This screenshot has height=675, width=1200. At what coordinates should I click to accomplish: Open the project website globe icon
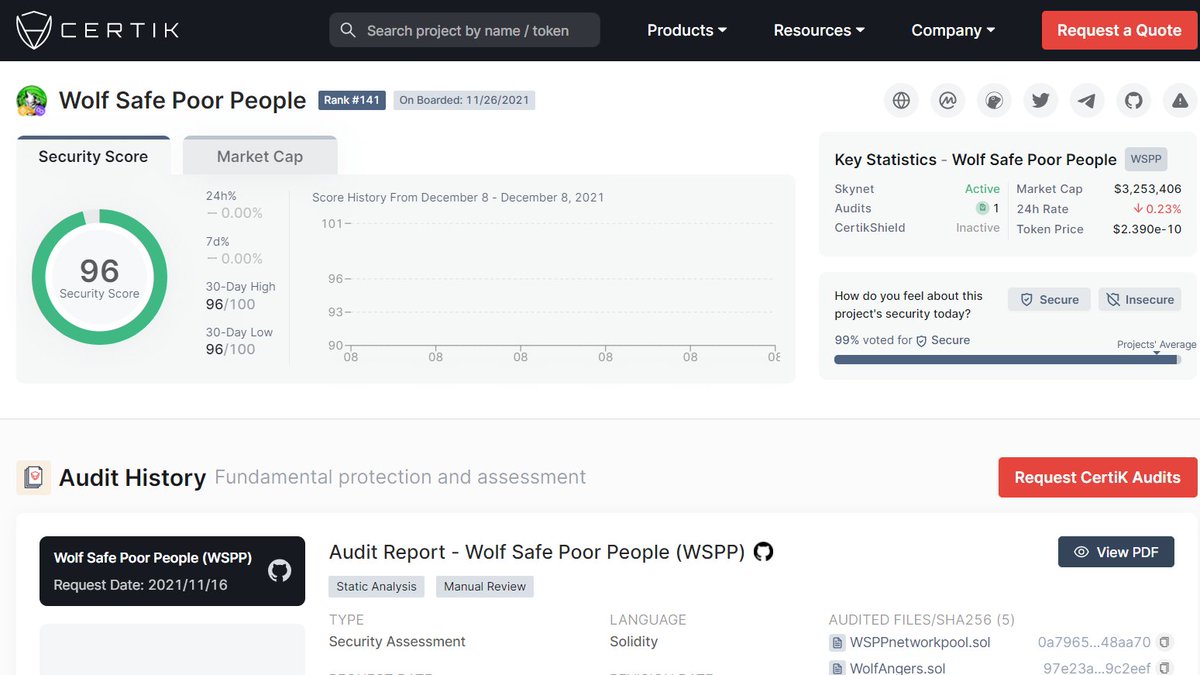(x=901, y=100)
